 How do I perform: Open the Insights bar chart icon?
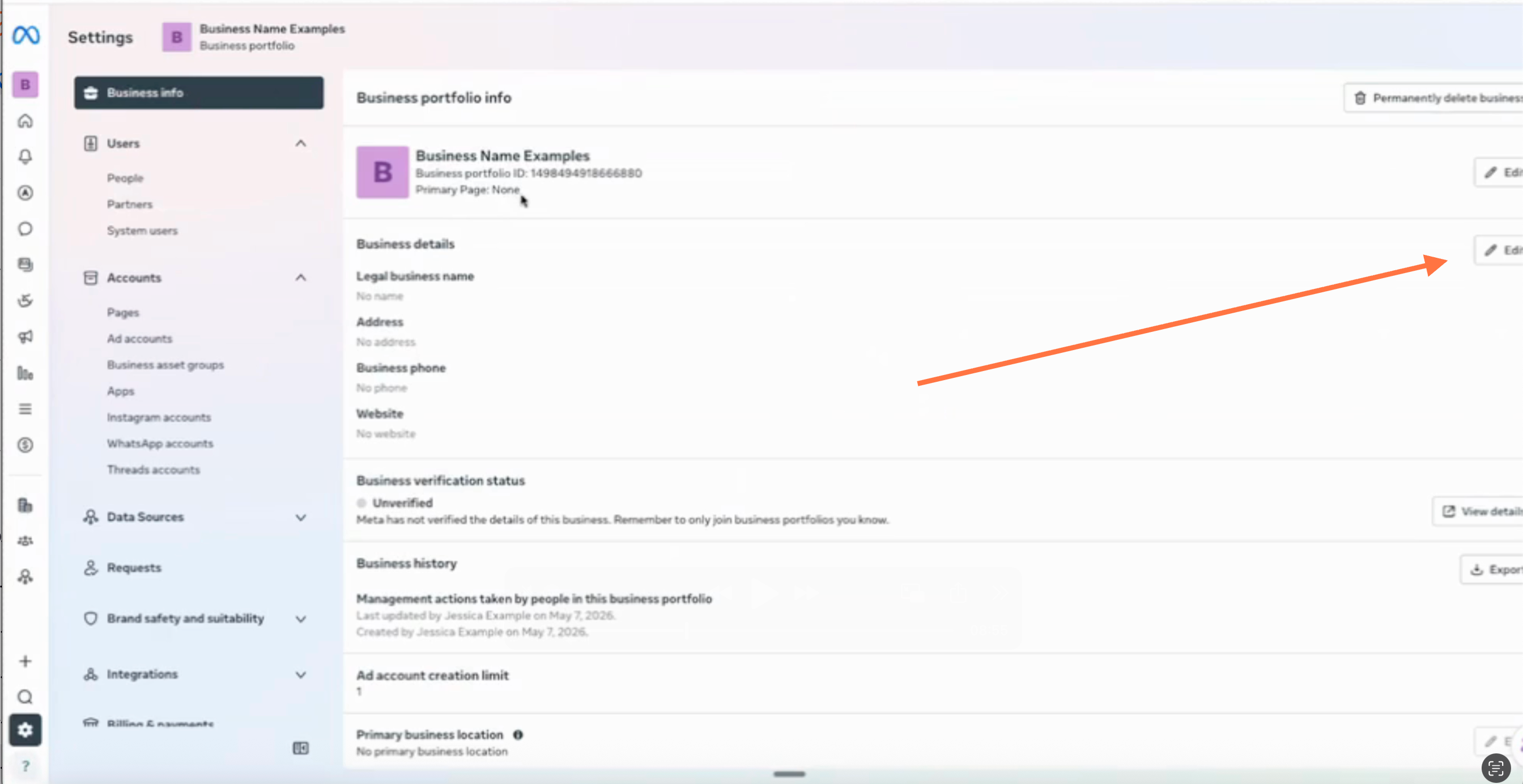coord(25,373)
